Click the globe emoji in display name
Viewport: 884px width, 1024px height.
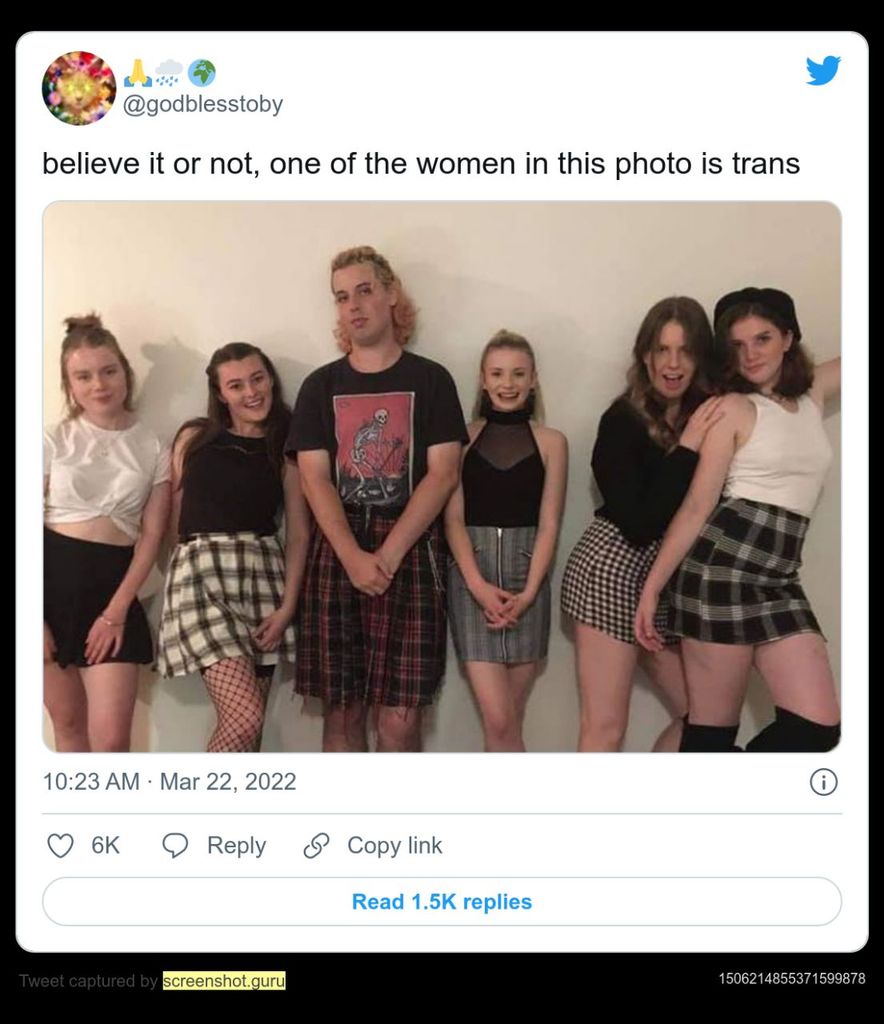[x=201, y=73]
